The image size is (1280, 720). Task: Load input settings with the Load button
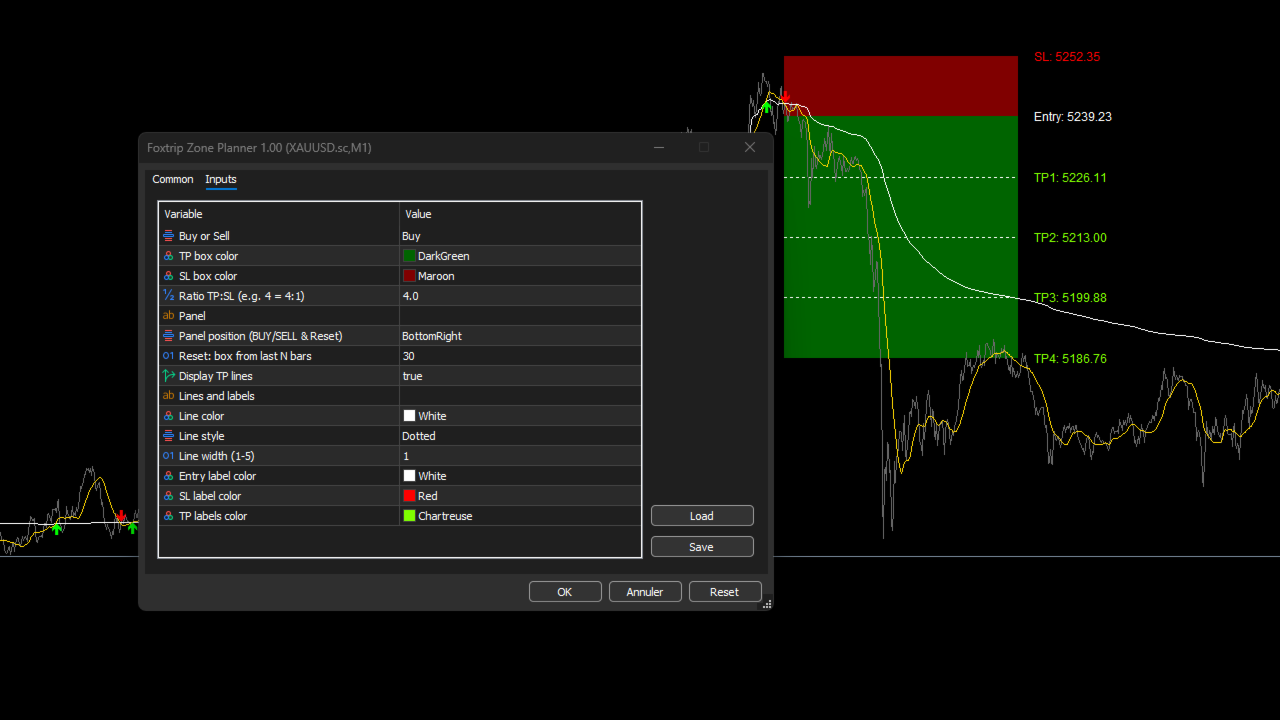point(702,516)
